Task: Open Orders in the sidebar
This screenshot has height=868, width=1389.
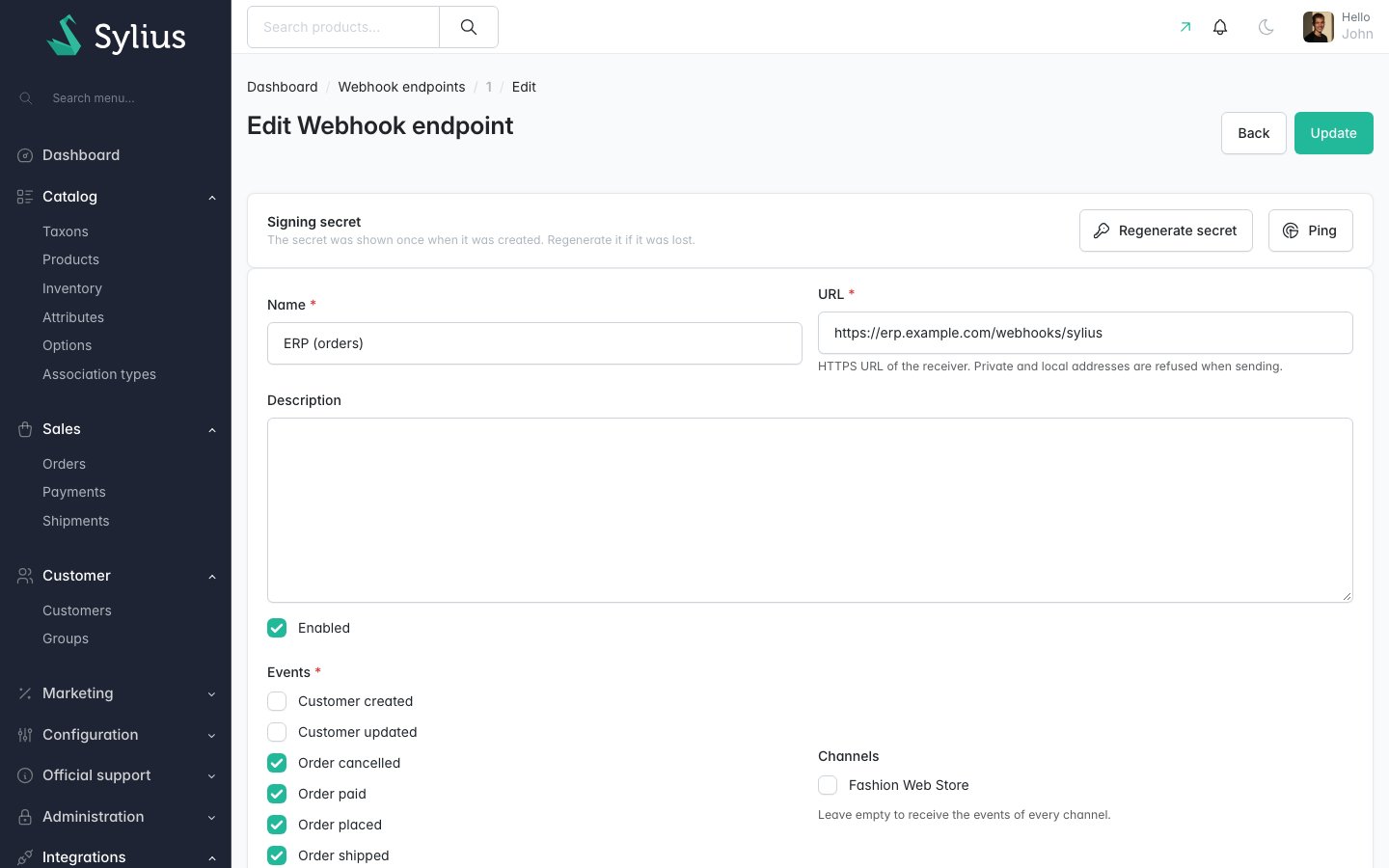Action: 64,464
